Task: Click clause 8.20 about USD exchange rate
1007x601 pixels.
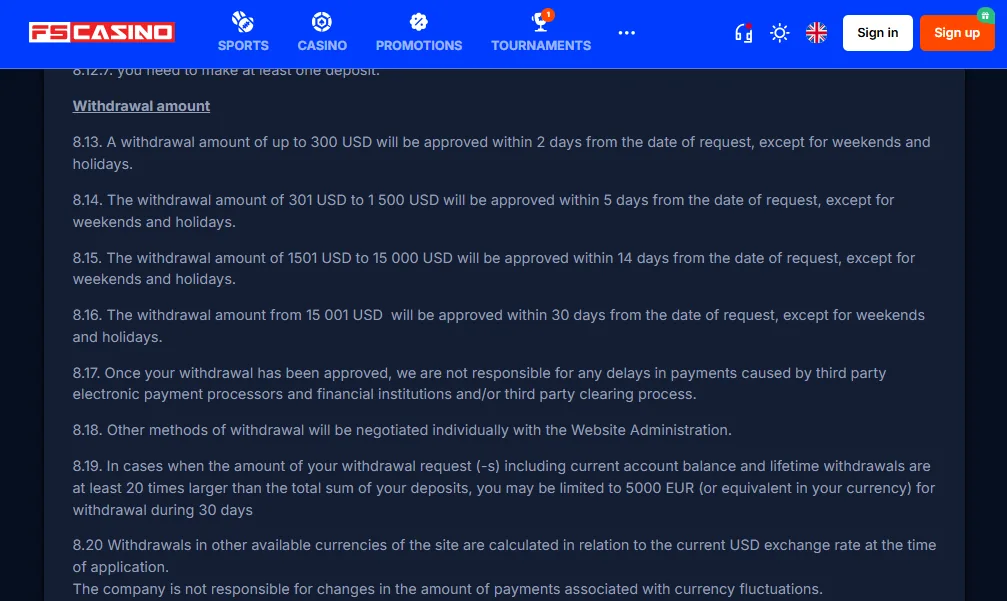Action: [504, 556]
